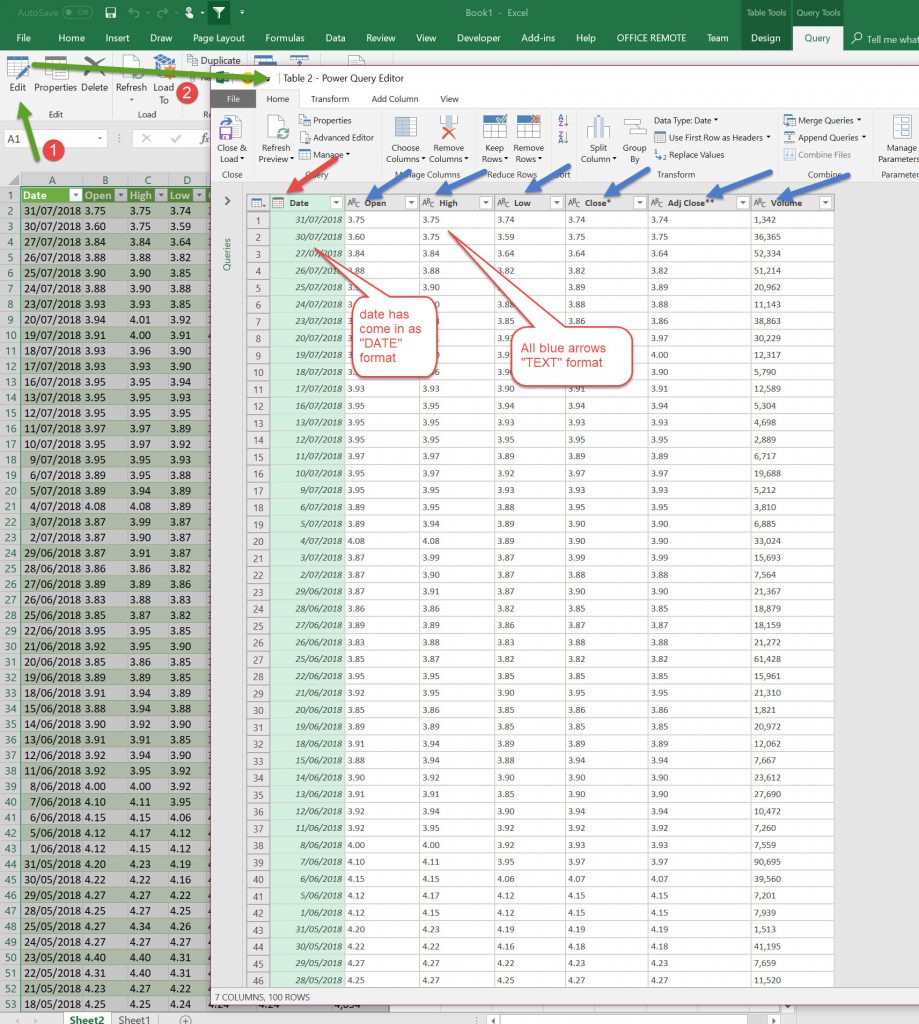Switch to the Transform tab
This screenshot has width=919, height=1024.
tap(329, 99)
